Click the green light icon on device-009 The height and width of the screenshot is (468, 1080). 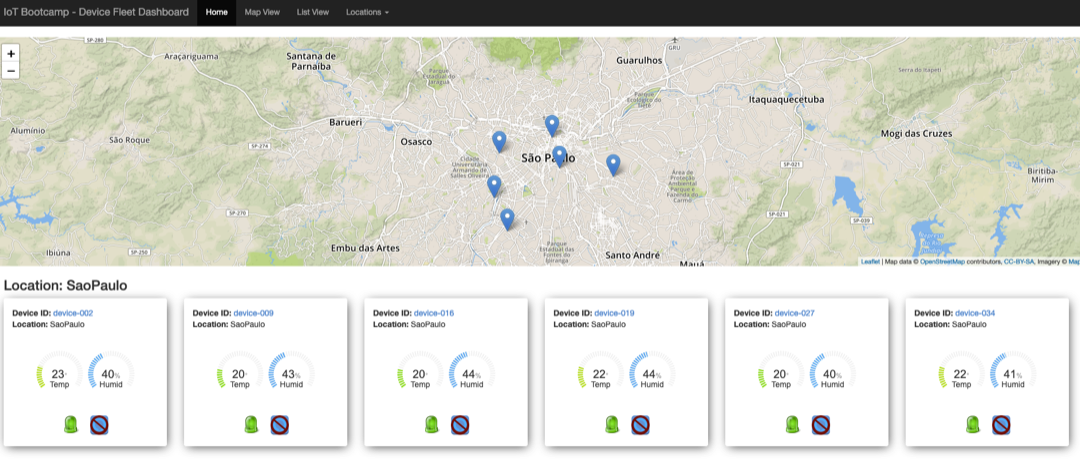tap(252, 425)
